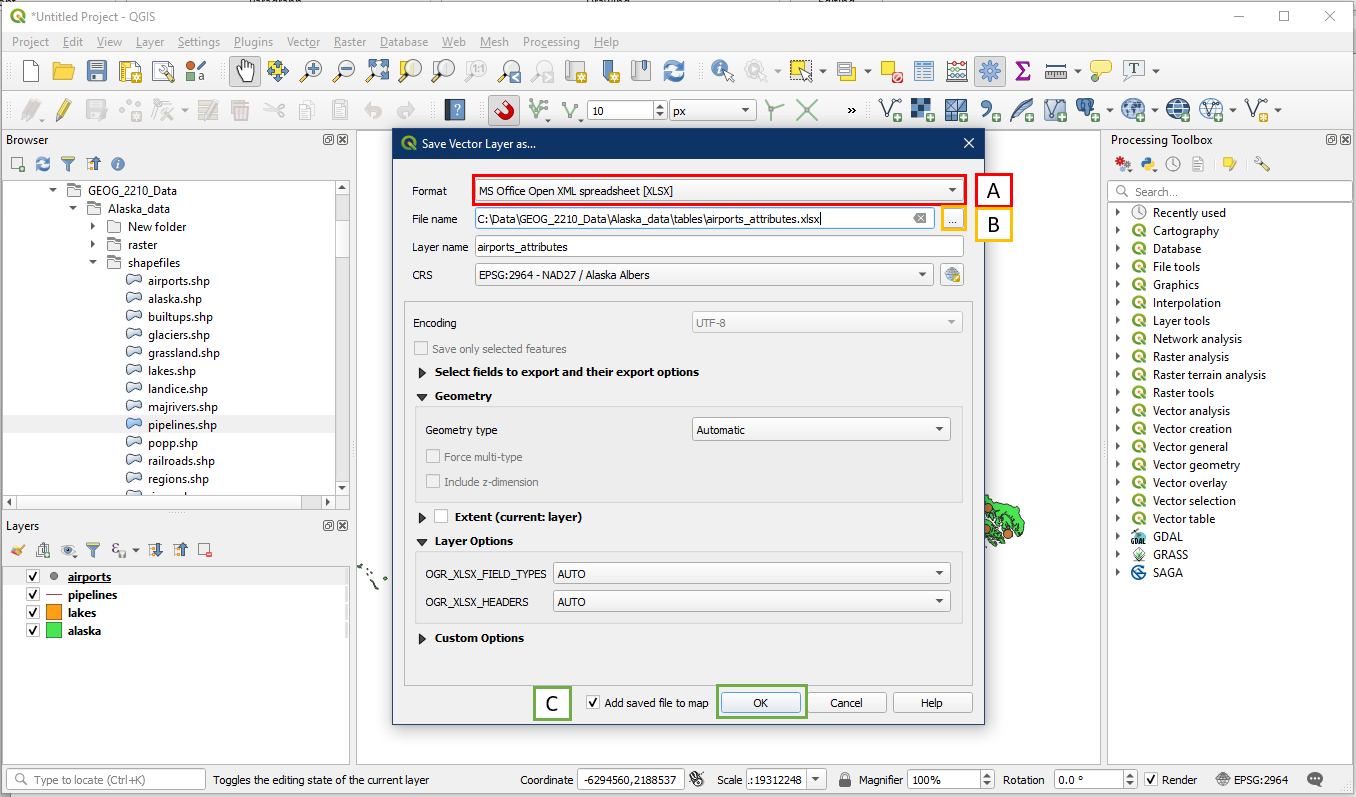This screenshot has width=1356, height=797.
Task: Click the file name browse button
Action: [x=953, y=218]
